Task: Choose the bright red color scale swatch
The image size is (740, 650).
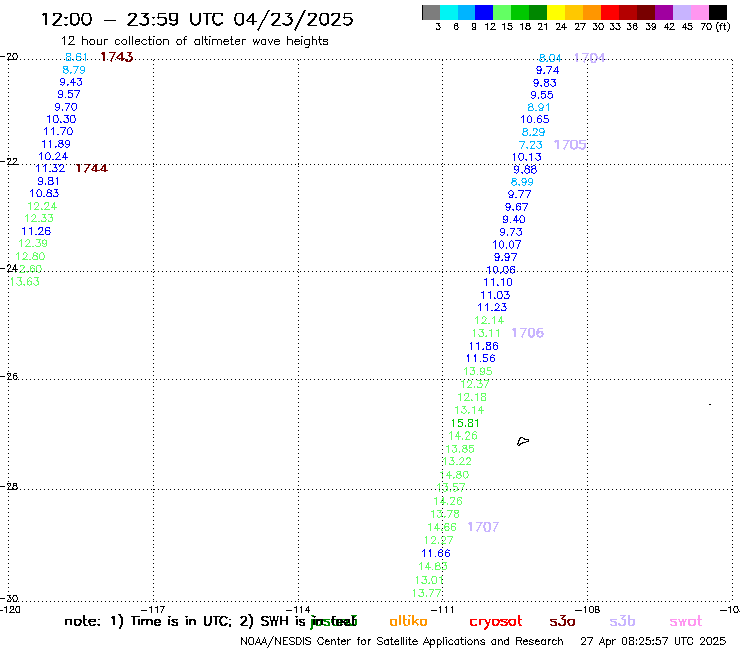Action: click(610, 12)
